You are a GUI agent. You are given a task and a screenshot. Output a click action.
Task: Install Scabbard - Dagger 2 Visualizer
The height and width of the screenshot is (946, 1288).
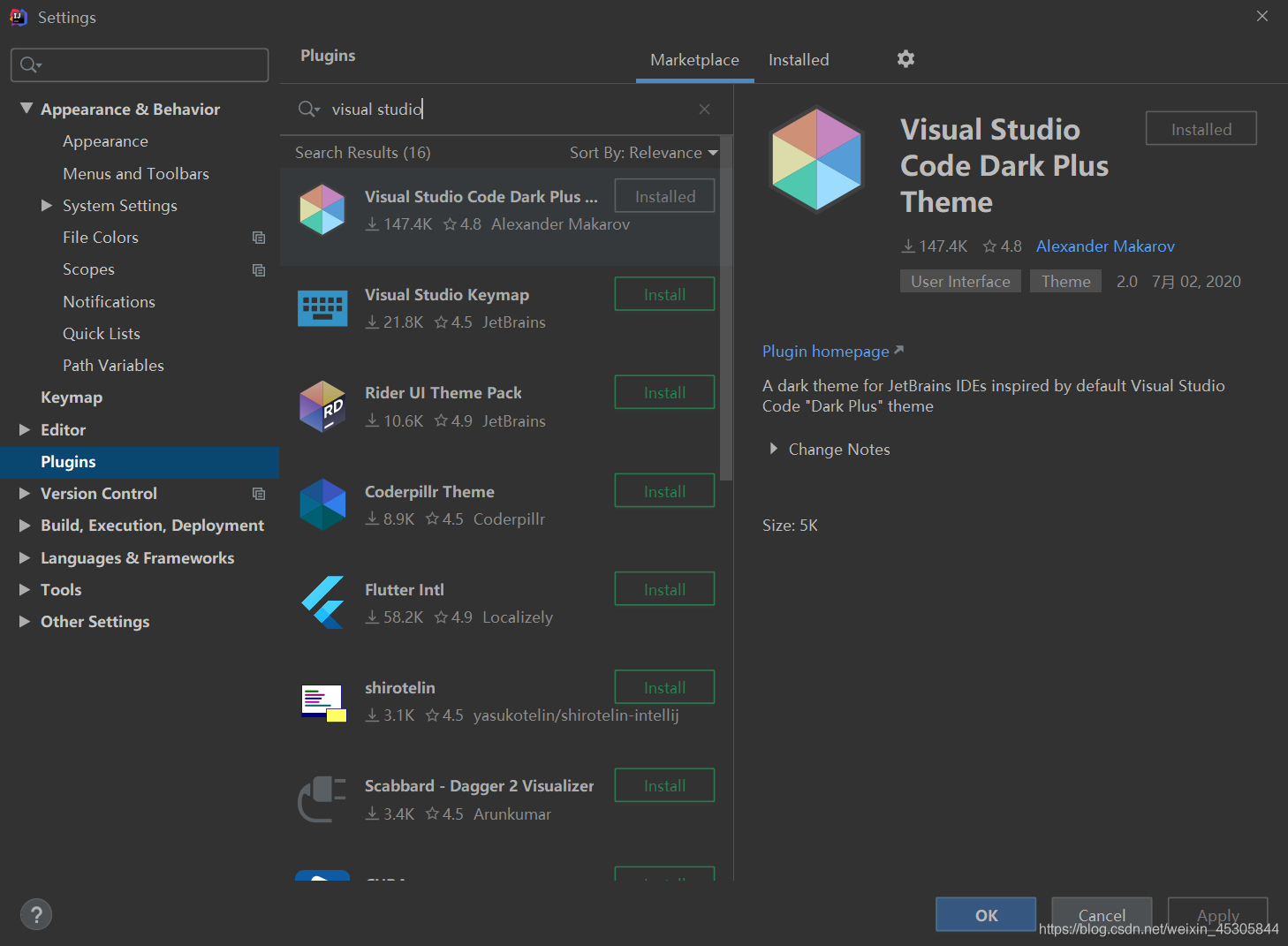(x=664, y=785)
